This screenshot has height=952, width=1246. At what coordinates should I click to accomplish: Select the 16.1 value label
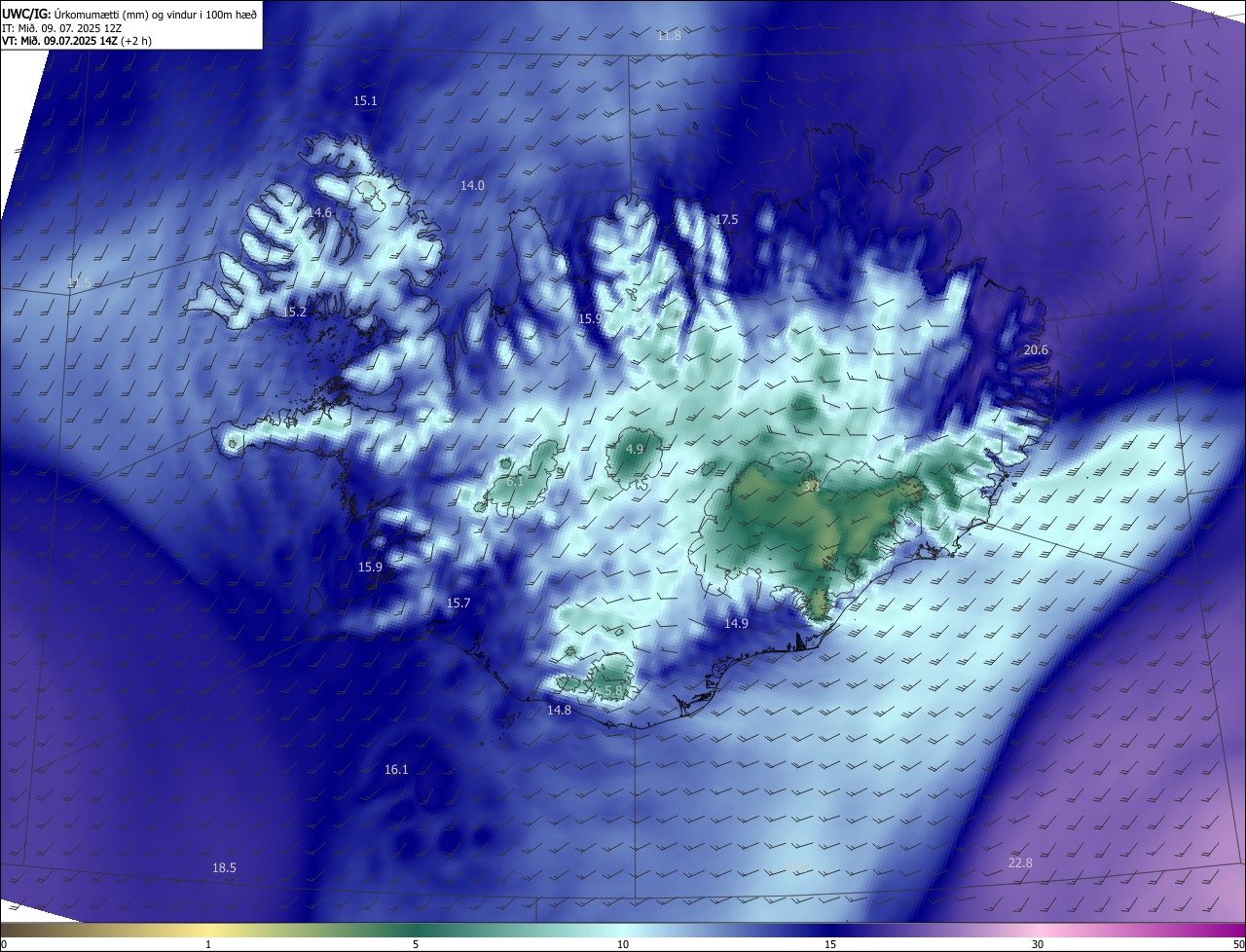coord(396,770)
